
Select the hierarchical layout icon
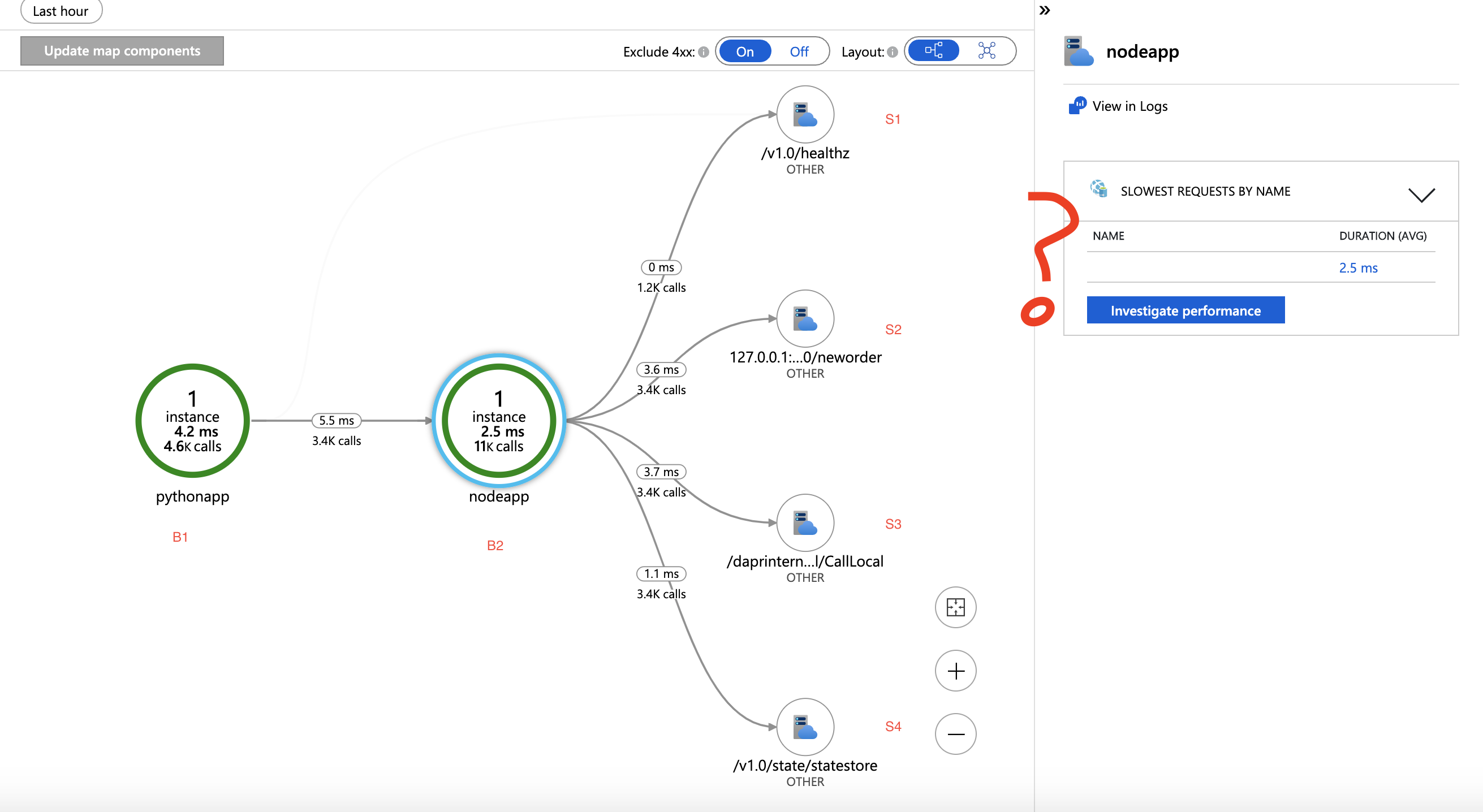(x=933, y=51)
